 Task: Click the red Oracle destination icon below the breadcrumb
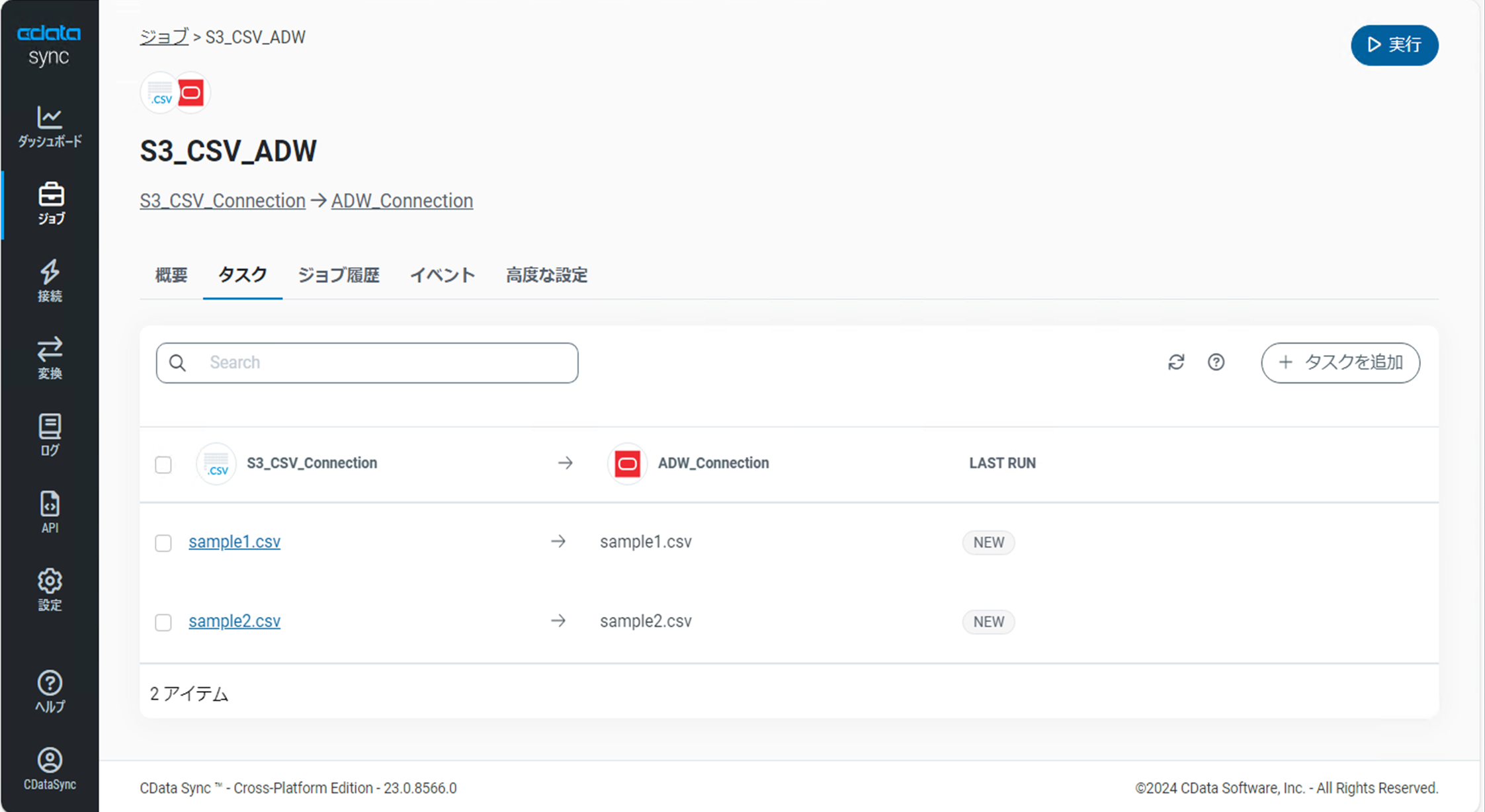coord(192,93)
